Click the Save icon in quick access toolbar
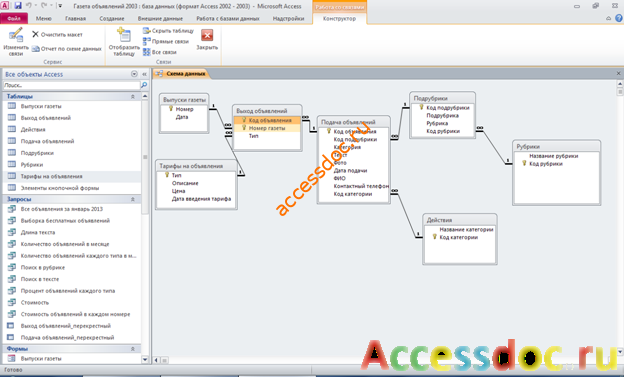Viewport: 624px width, 377px height. pyautogui.click(x=18, y=6)
